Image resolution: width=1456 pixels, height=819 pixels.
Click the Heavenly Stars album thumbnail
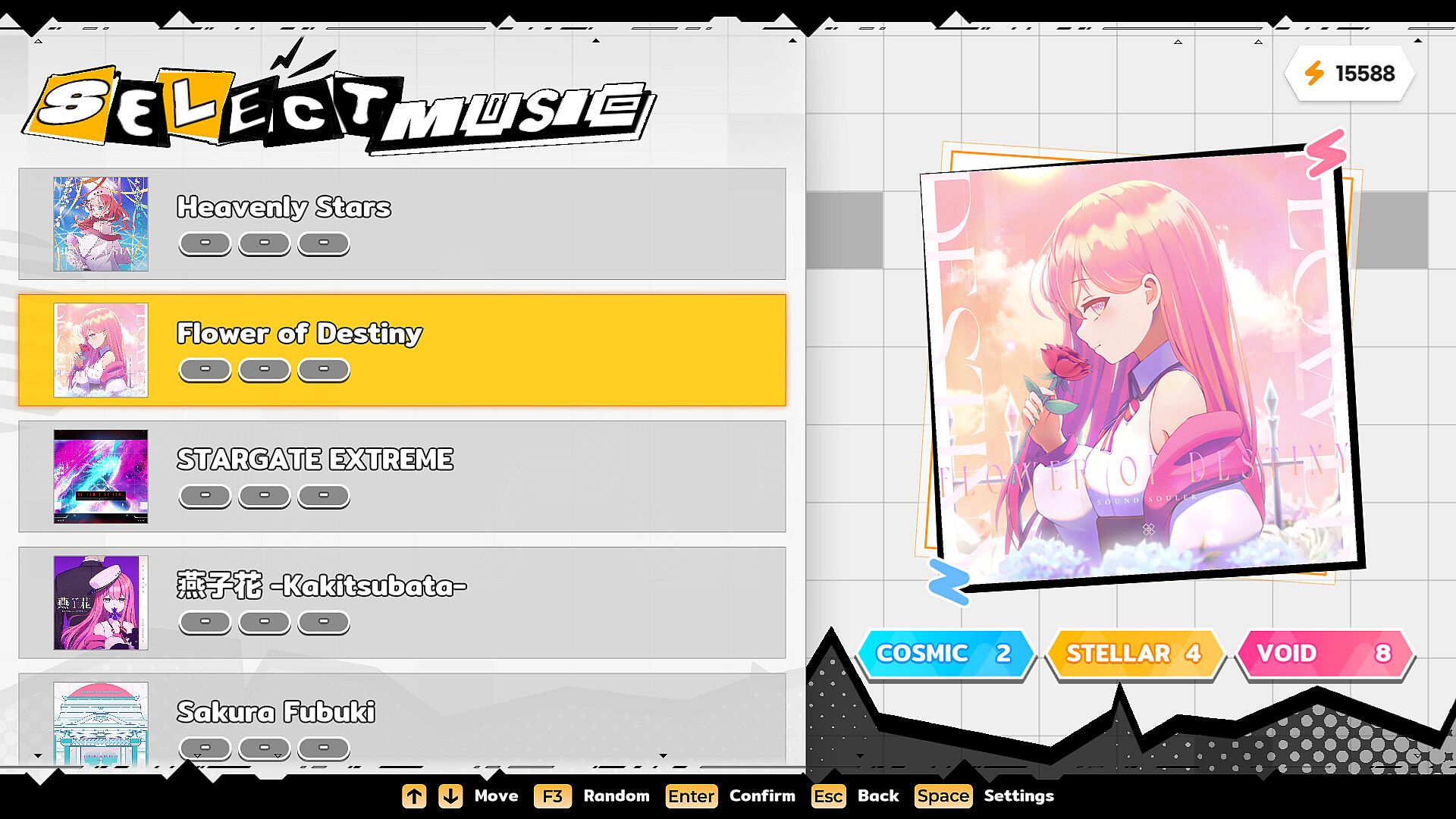tap(101, 224)
